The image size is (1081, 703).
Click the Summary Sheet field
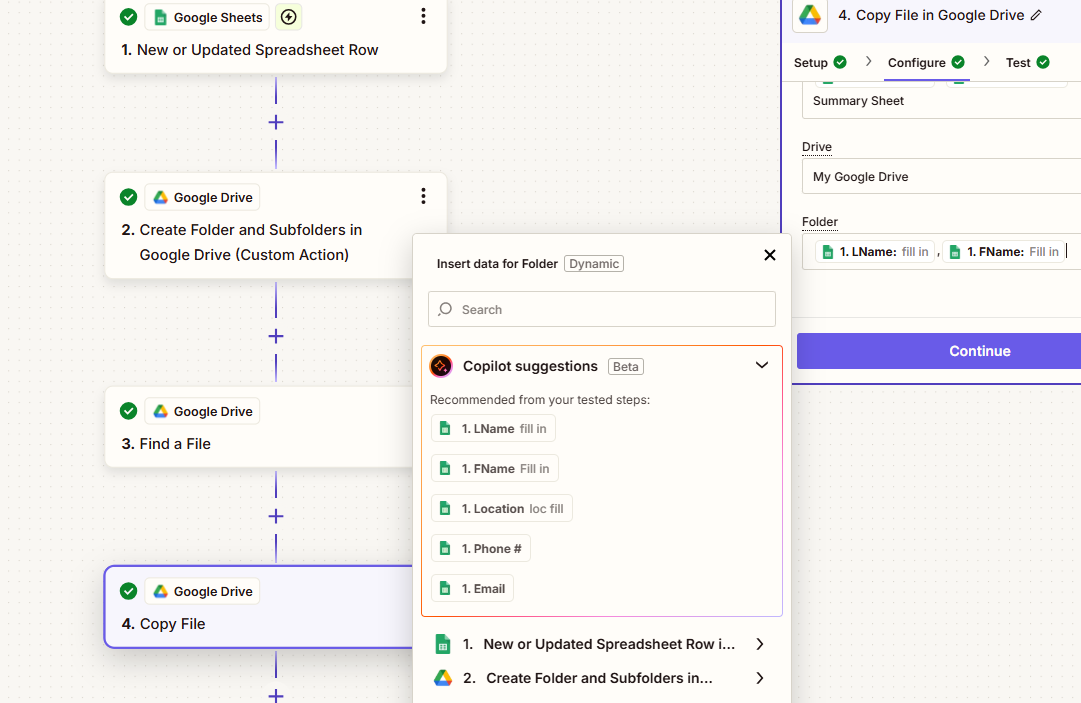tap(941, 101)
